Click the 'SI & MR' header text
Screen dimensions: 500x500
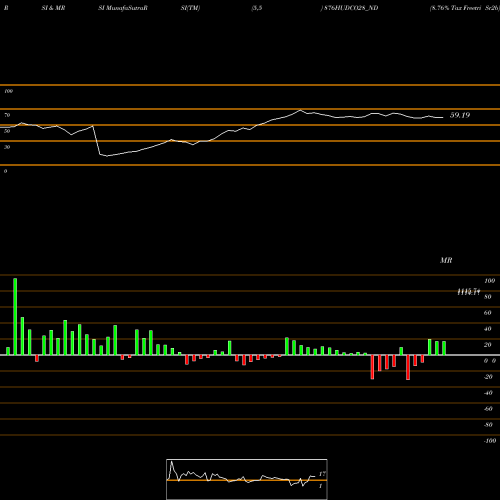[53, 8]
